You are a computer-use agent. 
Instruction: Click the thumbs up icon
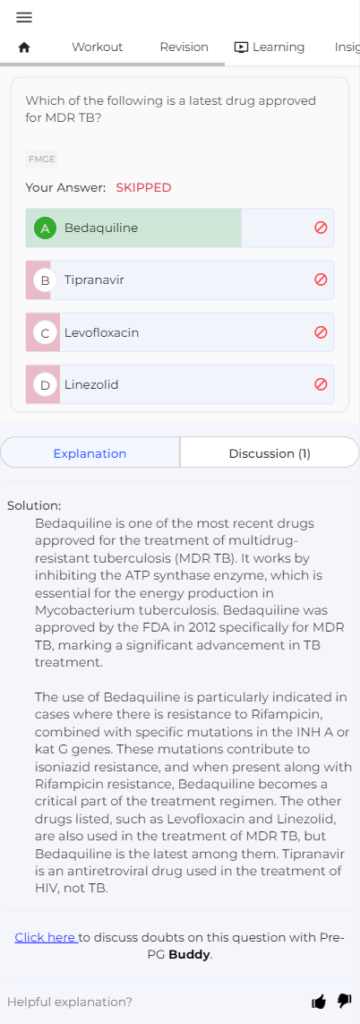click(x=319, y=1001)
